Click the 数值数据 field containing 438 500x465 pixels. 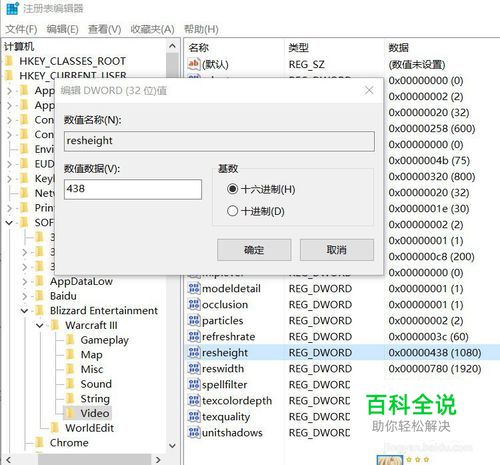click(133, 189)
